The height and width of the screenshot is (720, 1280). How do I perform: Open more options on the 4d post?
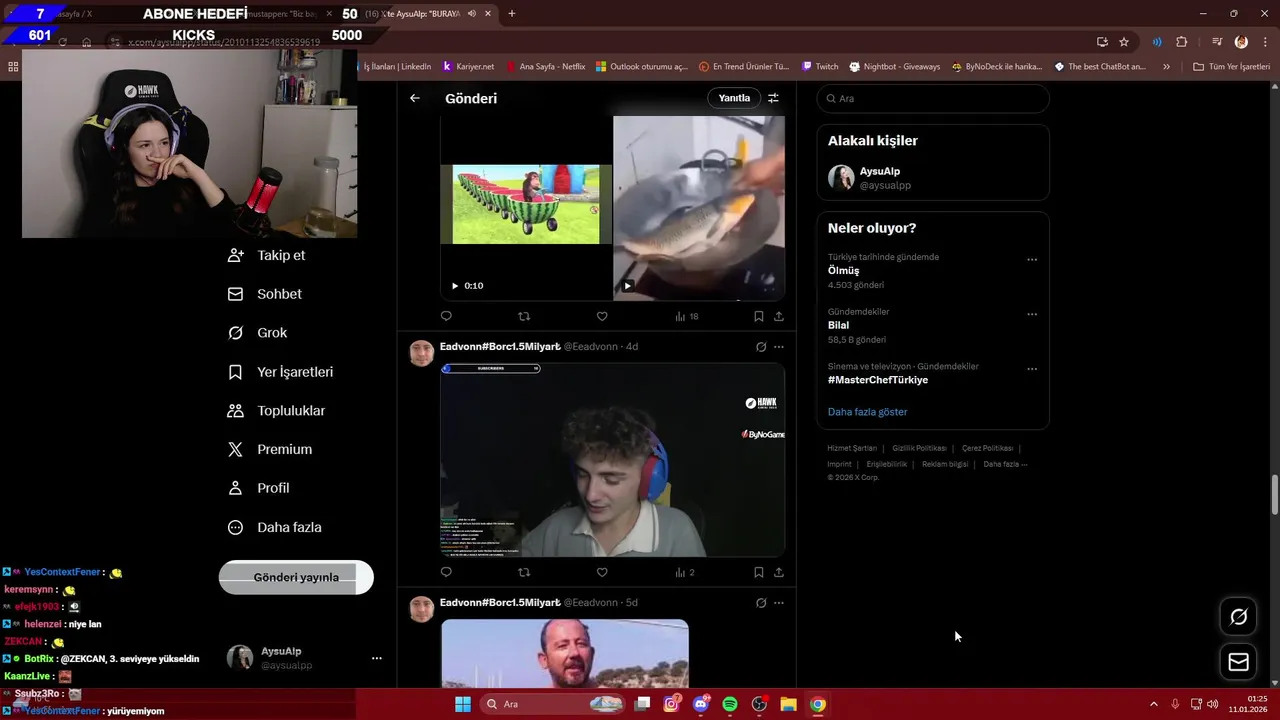[x=779, y=347]
